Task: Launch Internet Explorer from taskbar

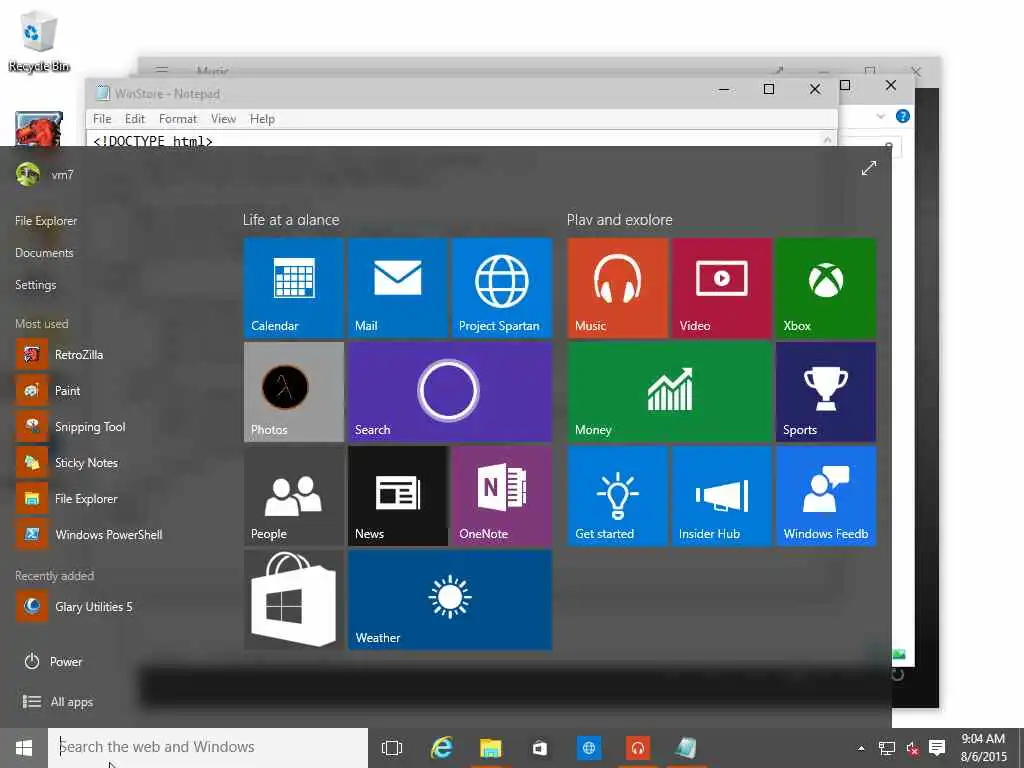Action: coord(442,748)
